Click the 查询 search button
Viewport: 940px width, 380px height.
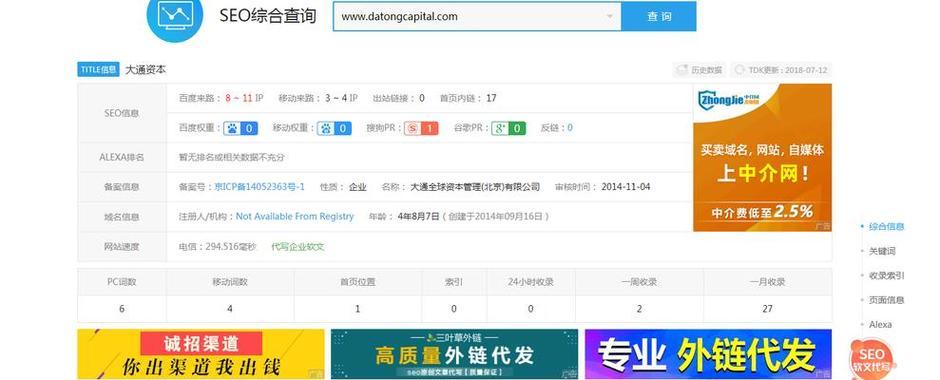click(659, 17)
